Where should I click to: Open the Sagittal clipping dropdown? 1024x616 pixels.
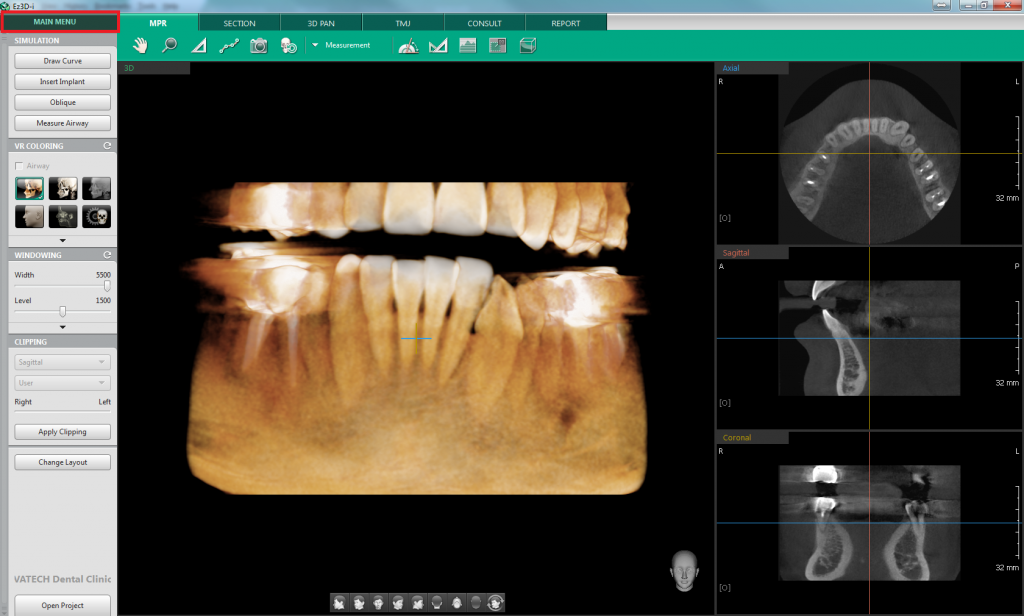(62, 362)
